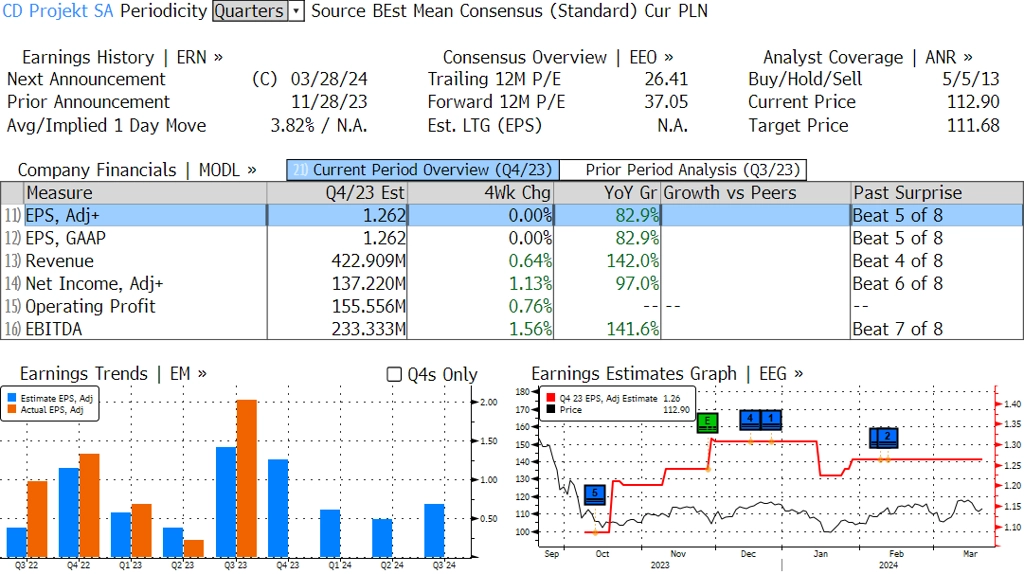Select the Operating Profit row

(x=512, y=306)
